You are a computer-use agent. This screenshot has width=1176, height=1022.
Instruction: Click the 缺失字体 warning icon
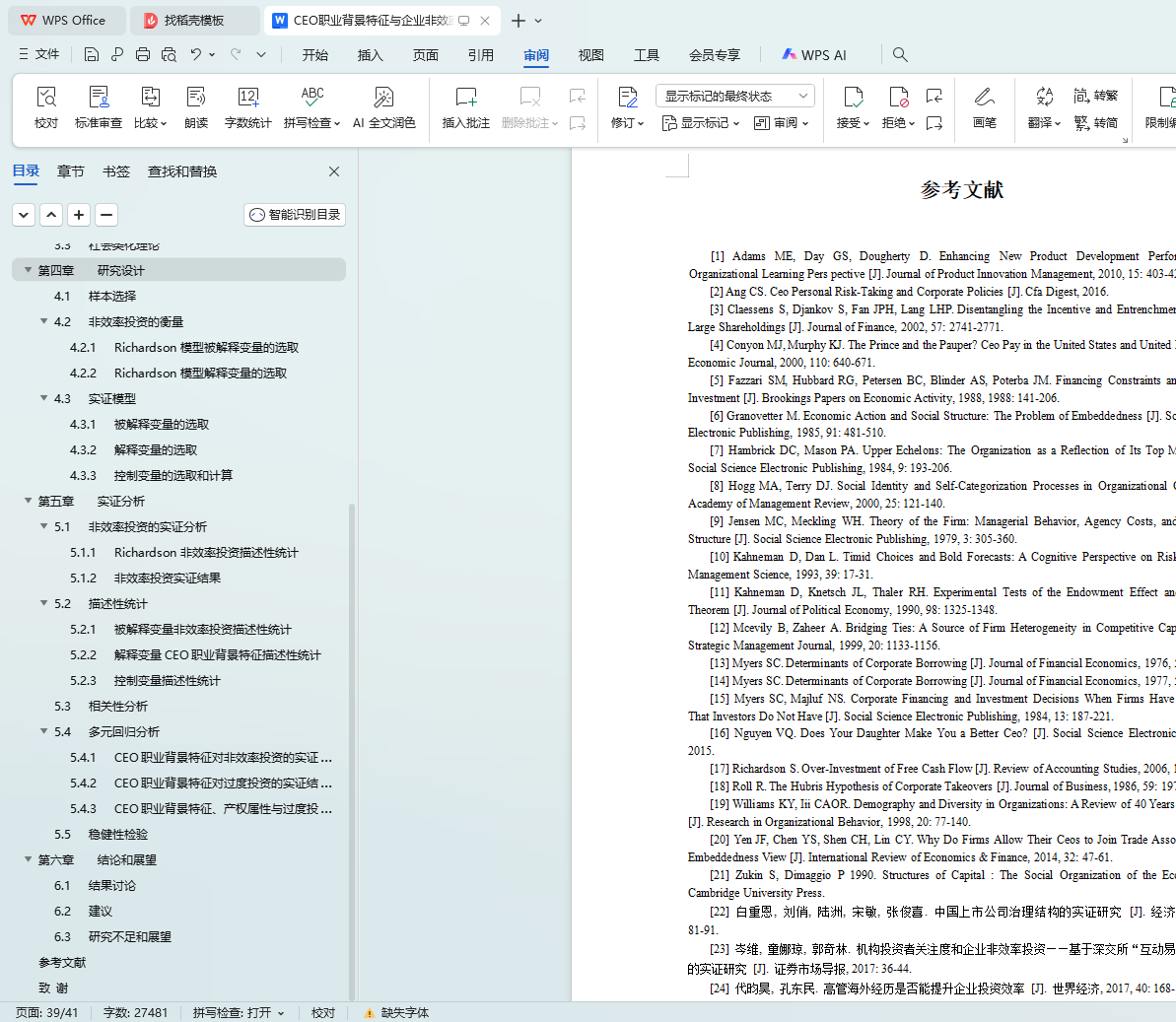pyautogui.click(x=369, y=1013)
